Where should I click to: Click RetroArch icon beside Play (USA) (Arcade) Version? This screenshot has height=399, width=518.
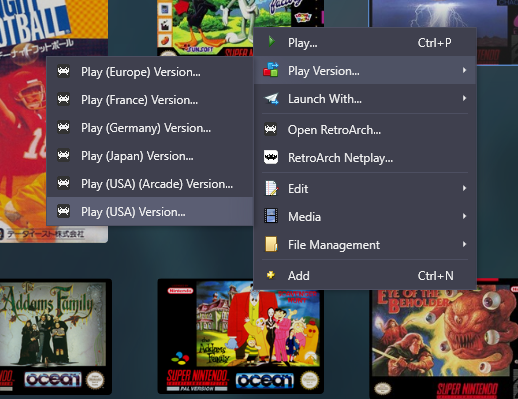click(63, 183)
